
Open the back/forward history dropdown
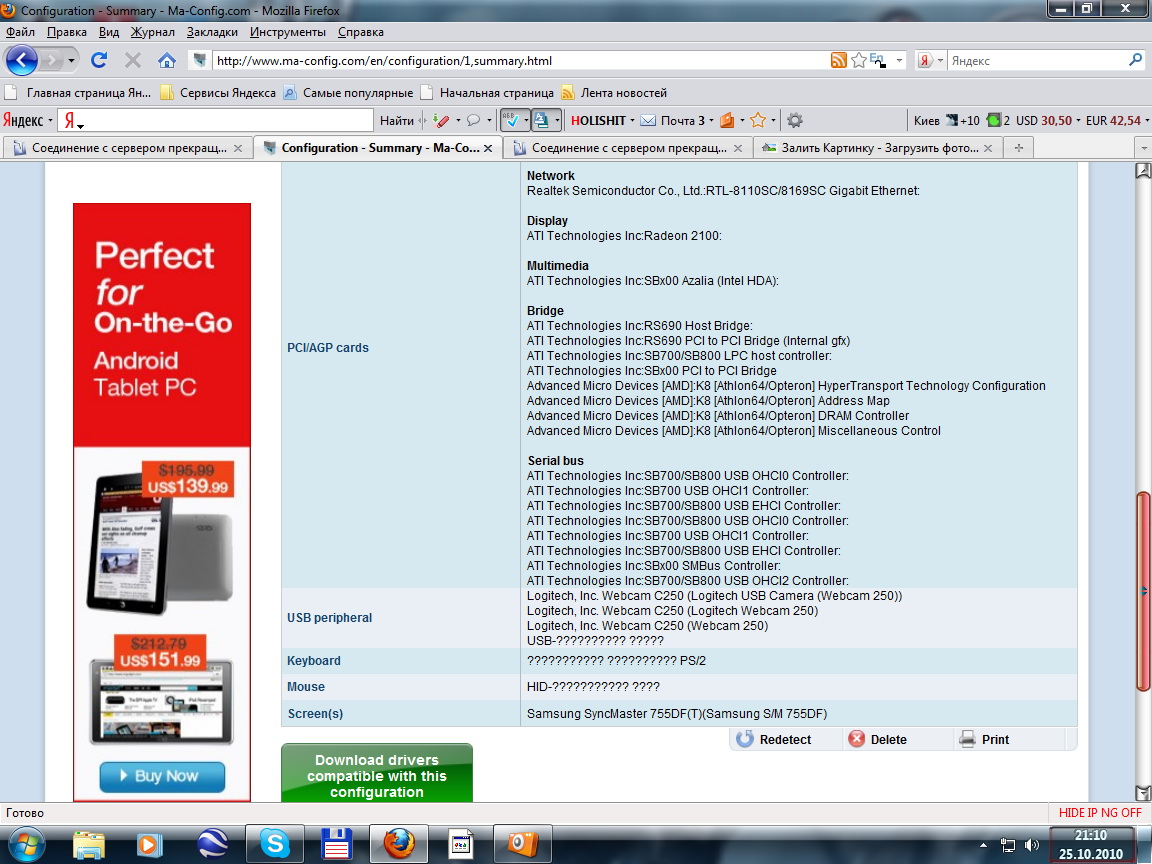(x=71, y=60)
